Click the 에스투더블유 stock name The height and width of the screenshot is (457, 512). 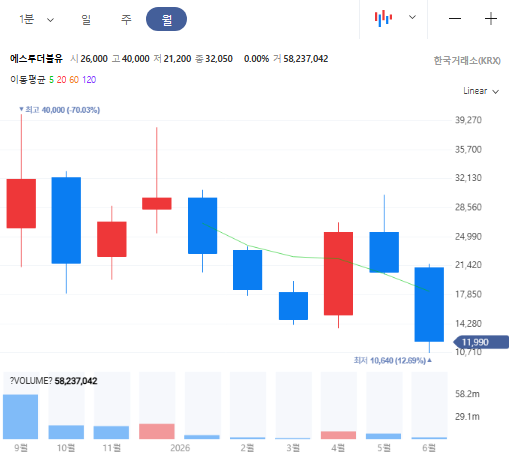click(x=36, y=59)
